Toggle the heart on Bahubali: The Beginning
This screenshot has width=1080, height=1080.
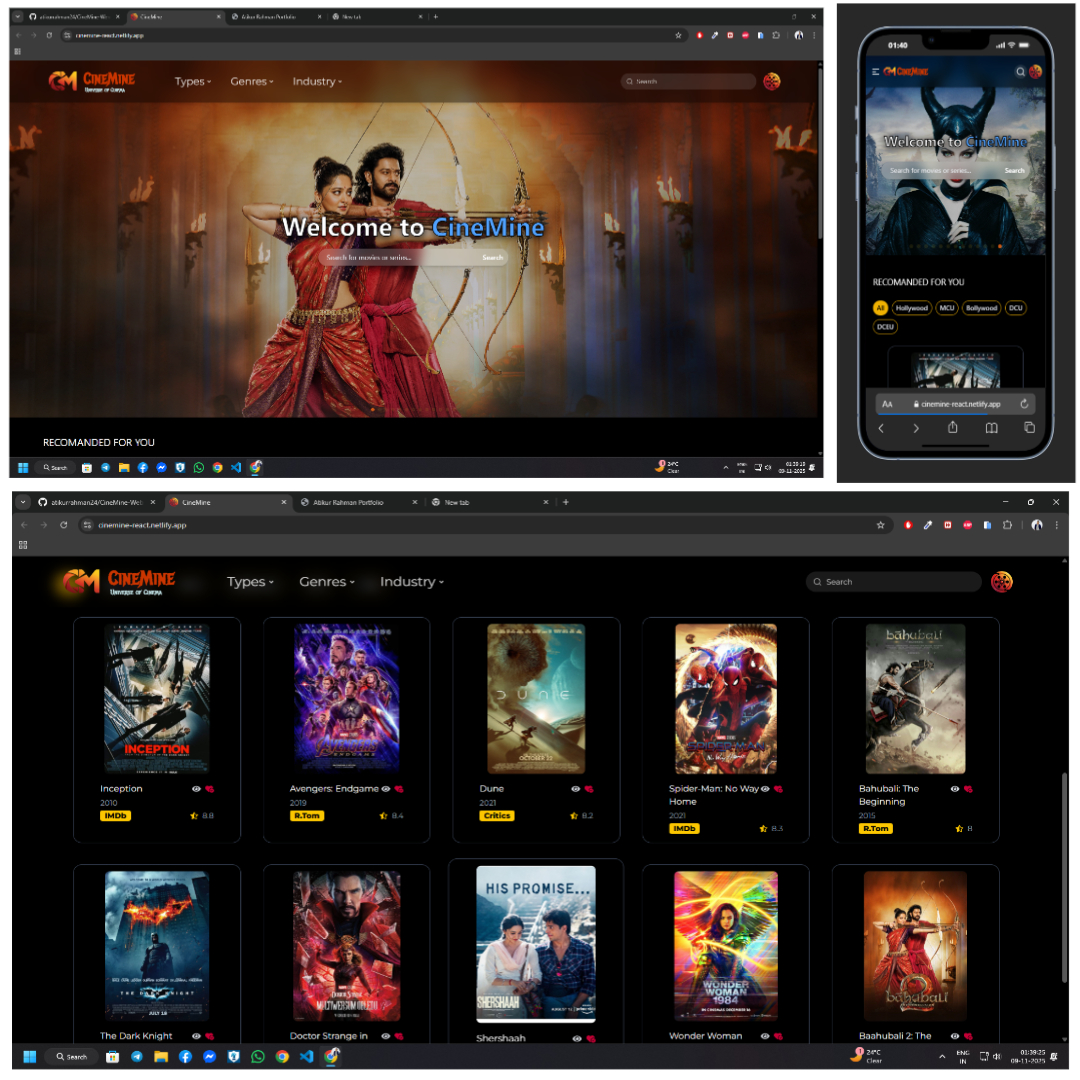pos(966,788)
